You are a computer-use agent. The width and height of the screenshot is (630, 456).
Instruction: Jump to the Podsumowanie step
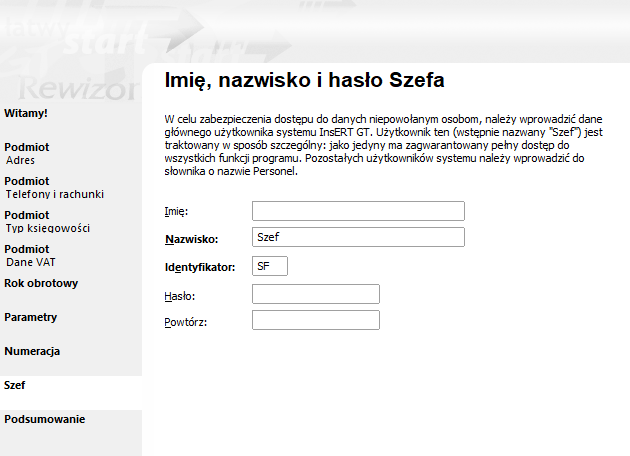(45, 419)
